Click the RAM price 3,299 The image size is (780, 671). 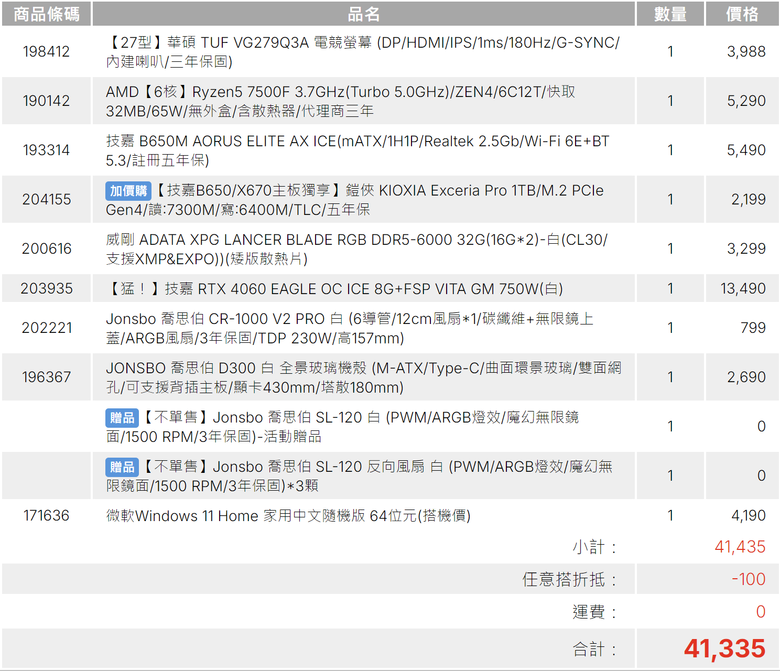pos(746,248)
